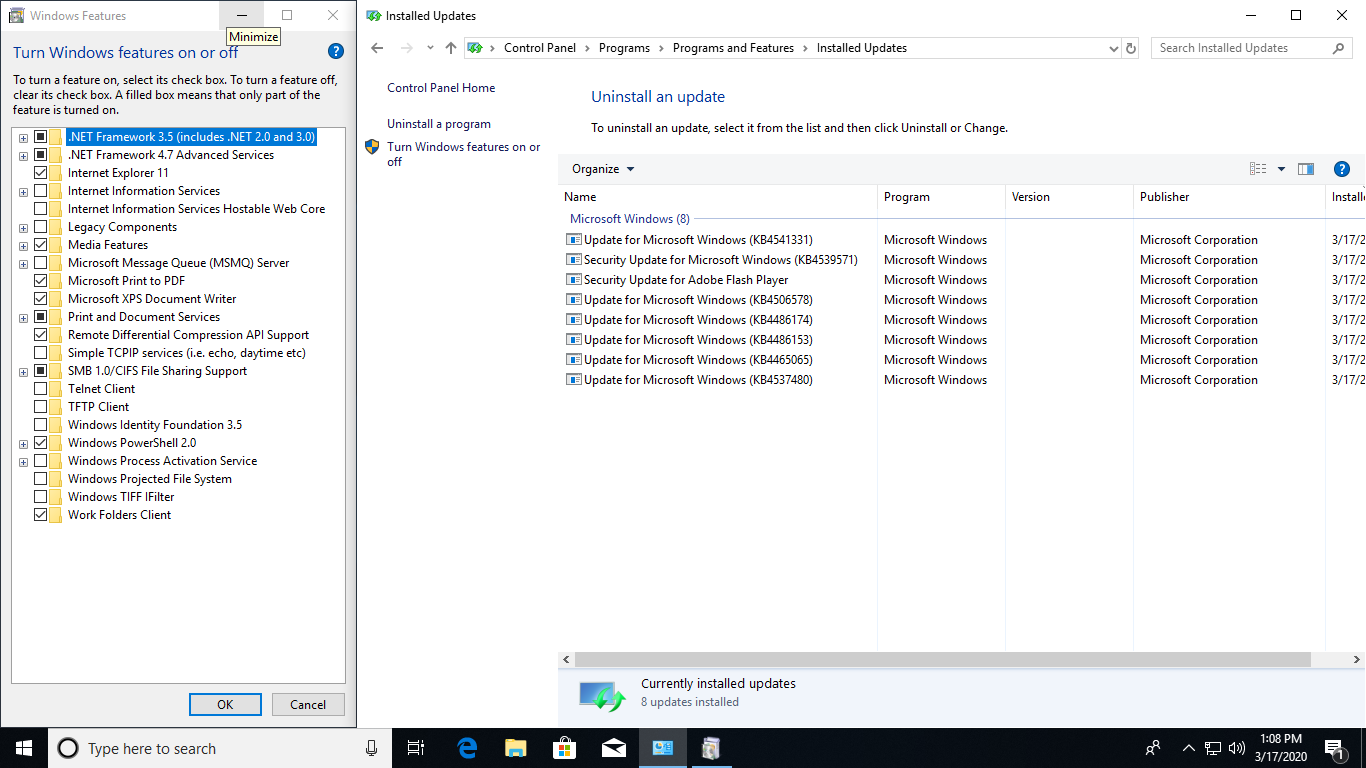Viewport: 1366px width, 768px height.
Task: Click the search magnifier icon in Installed Updates
Action: point(1338,48)
